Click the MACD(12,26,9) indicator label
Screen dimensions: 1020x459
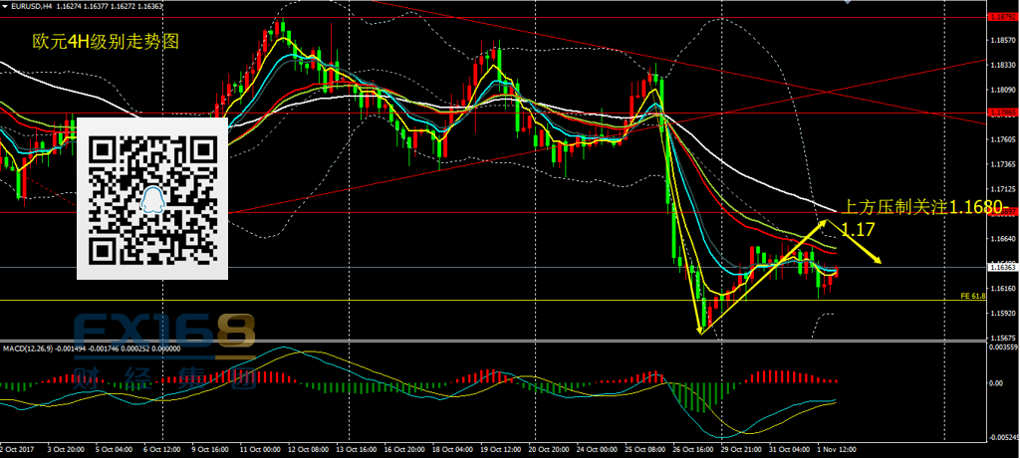[x=28, y=348]
